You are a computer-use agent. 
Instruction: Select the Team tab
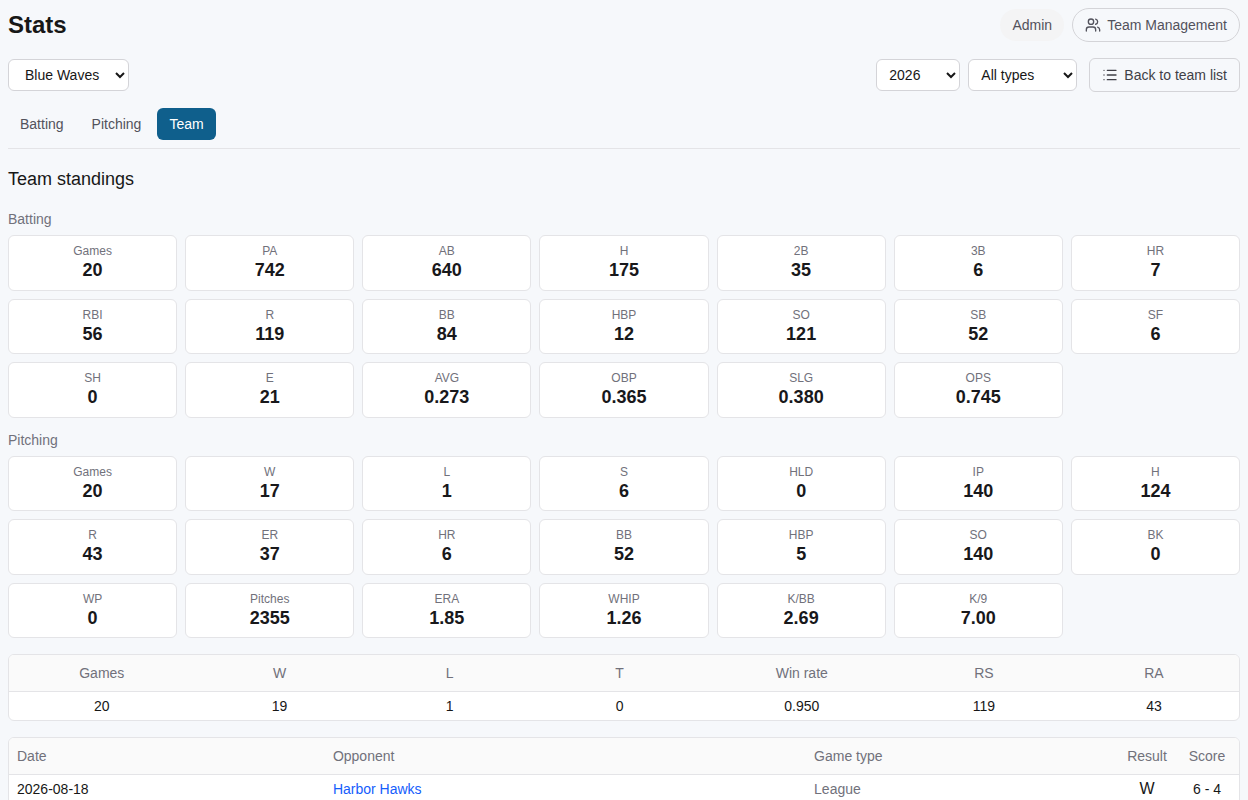186,124
